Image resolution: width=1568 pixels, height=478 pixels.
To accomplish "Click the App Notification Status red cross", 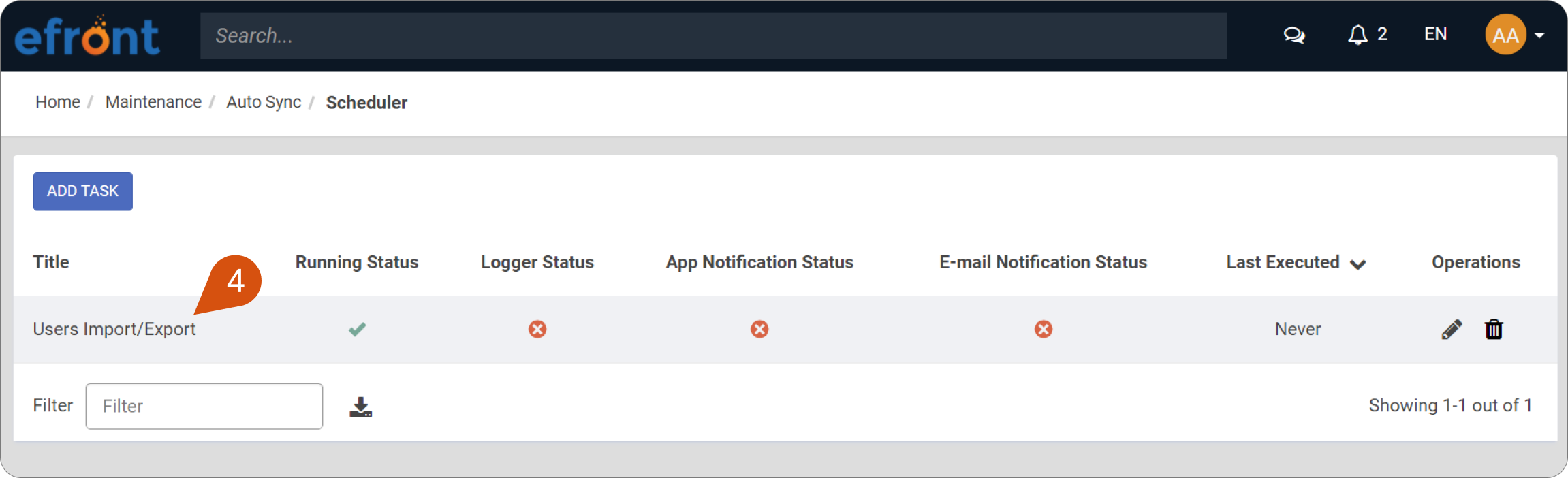I will tap(759, 330).
